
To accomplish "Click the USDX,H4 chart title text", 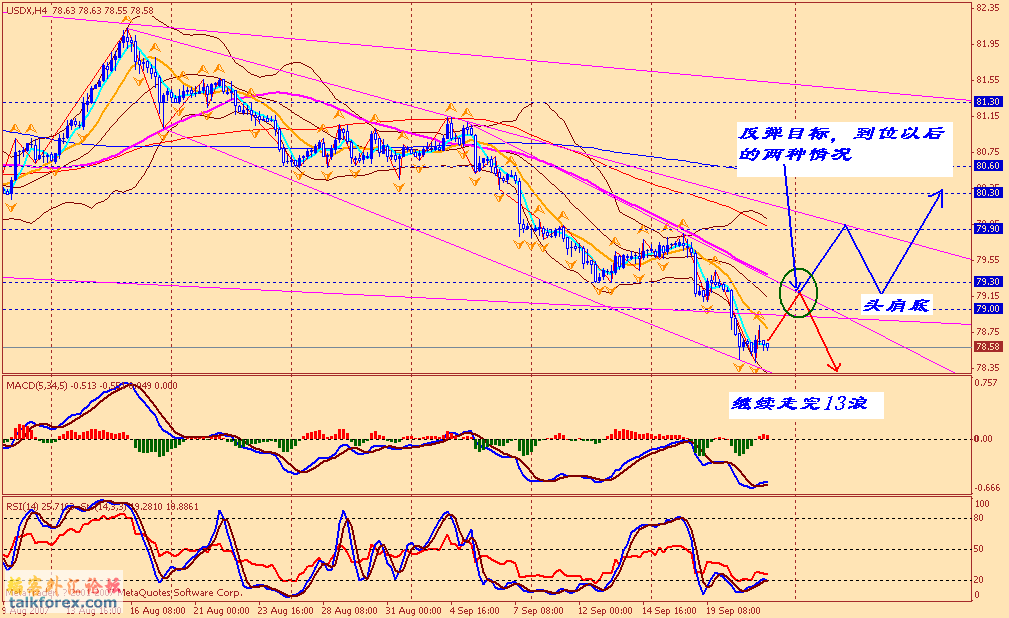I will (26, 10).
